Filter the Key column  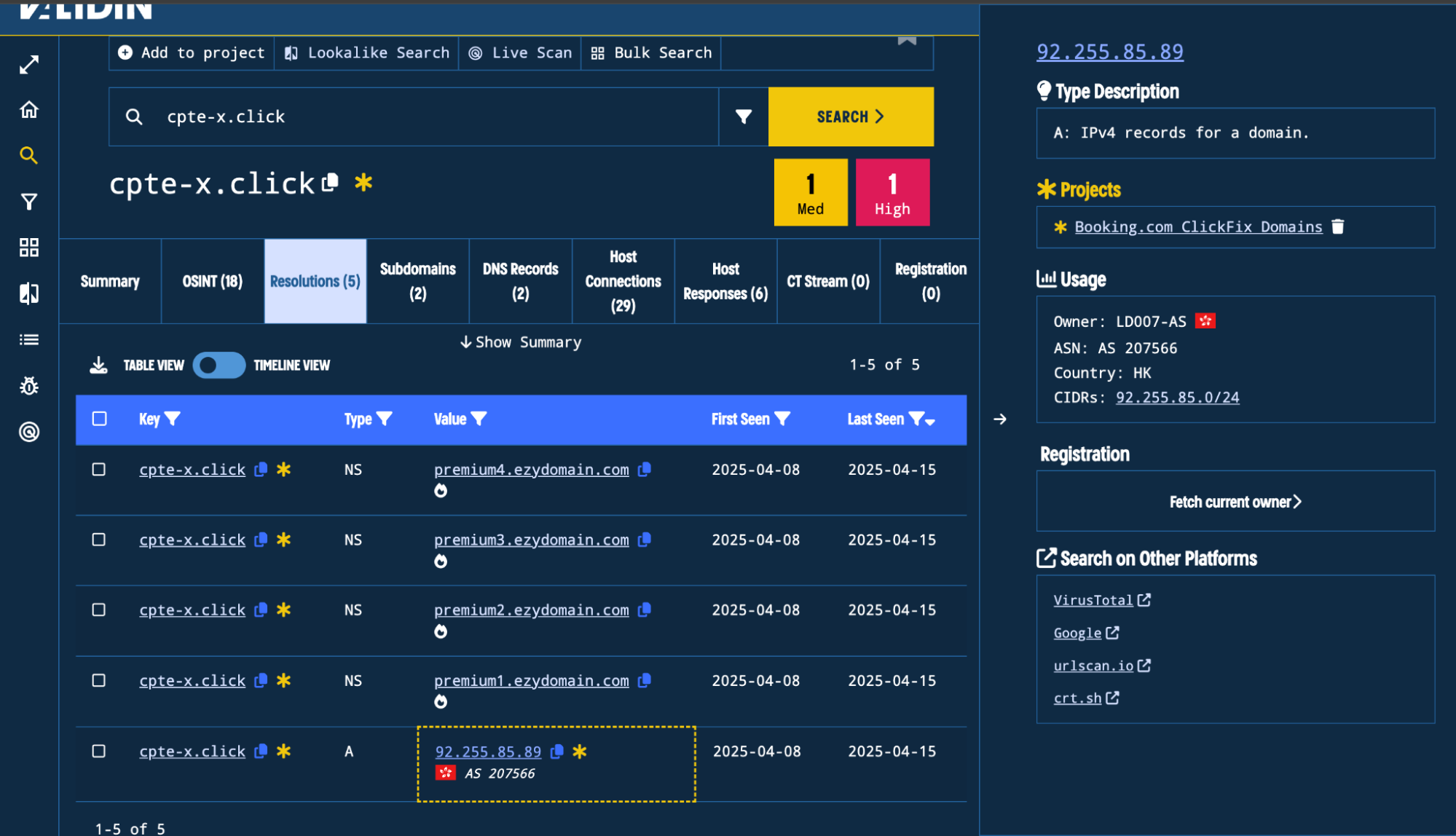173,419
